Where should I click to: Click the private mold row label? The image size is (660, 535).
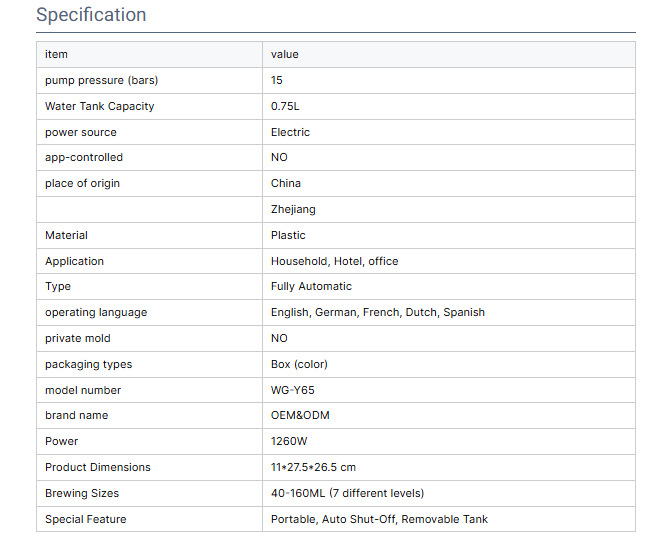point(78,338)
